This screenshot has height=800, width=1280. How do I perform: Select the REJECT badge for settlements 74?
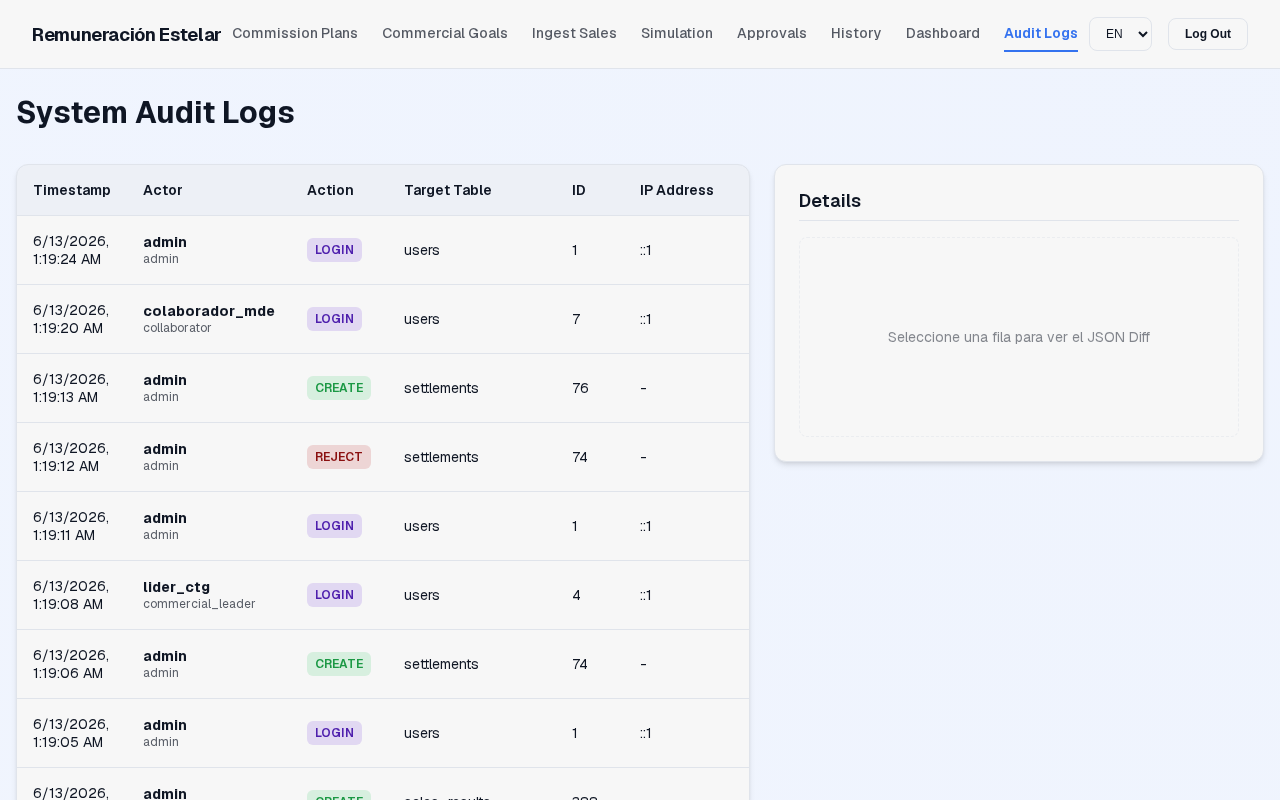click(339, 457)
